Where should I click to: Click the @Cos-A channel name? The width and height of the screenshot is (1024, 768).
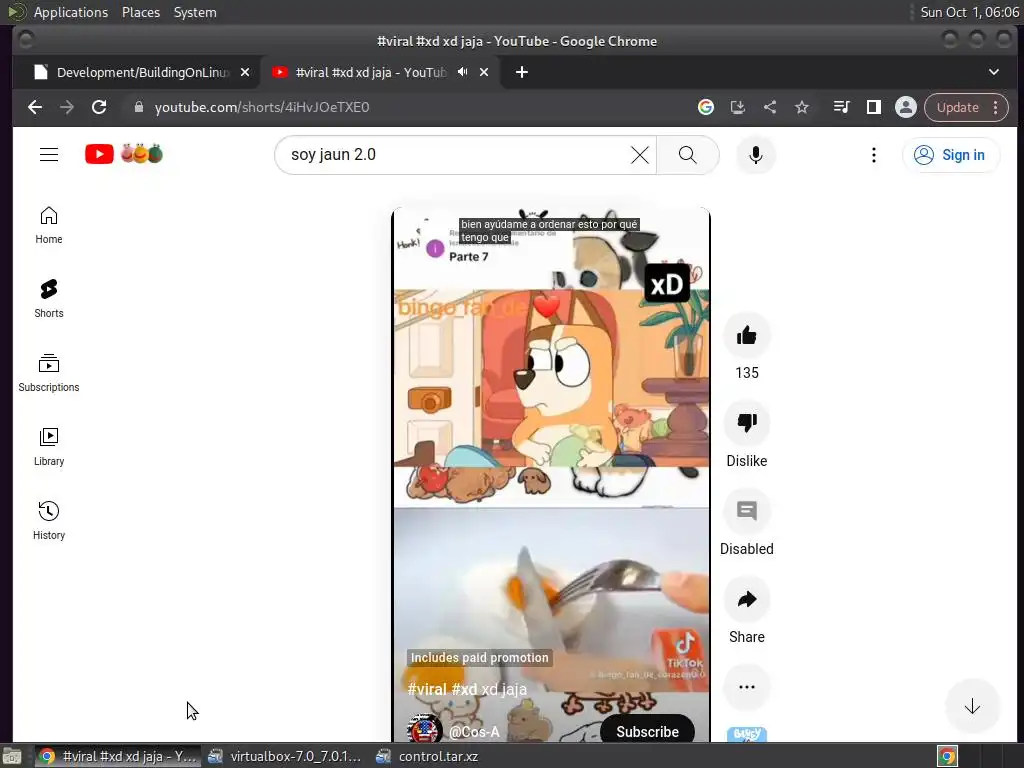point(474,732)
